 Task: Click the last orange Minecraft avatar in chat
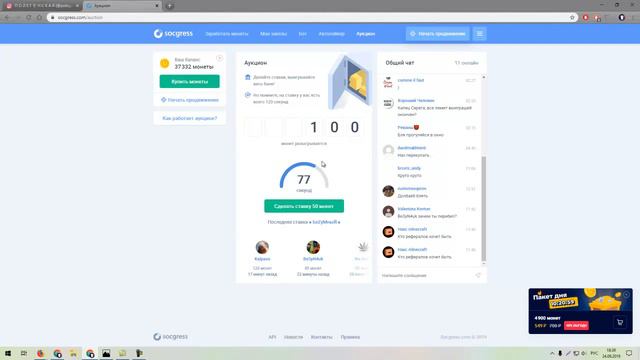pyautogui.click(x=388, y=252)
